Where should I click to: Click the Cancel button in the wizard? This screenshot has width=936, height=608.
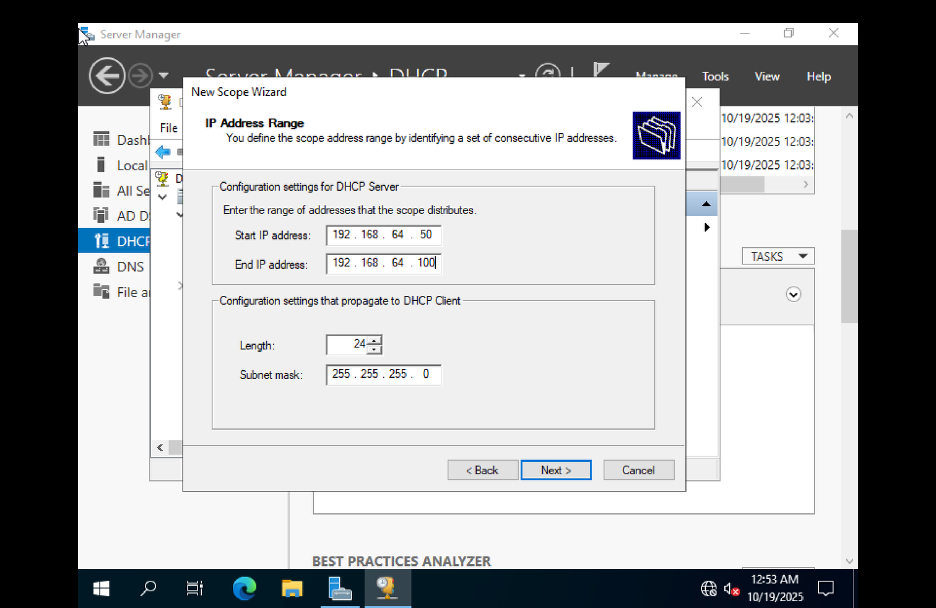coord(639,470)
